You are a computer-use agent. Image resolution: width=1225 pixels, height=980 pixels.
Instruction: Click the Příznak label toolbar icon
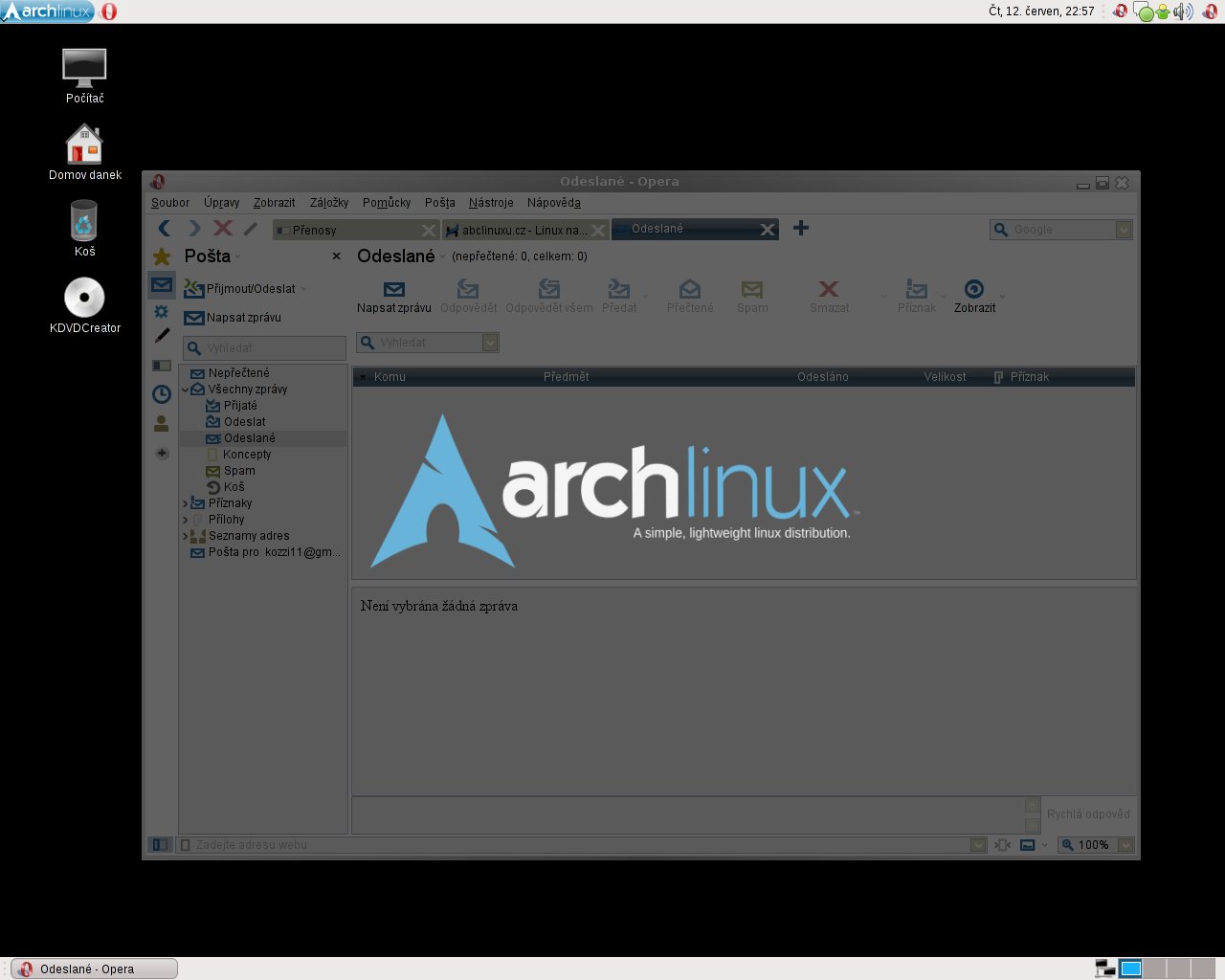tap(917, 297)
